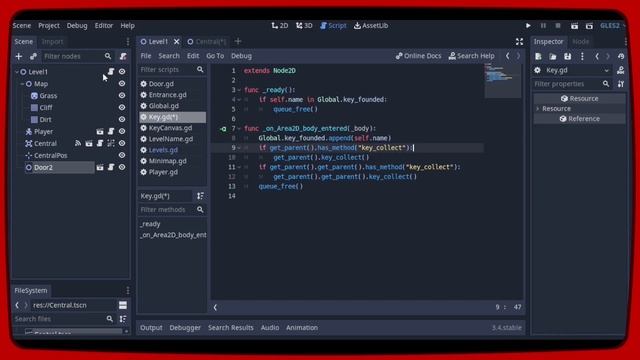
Task: Hide the Map node
Action: tap(122, 84)
